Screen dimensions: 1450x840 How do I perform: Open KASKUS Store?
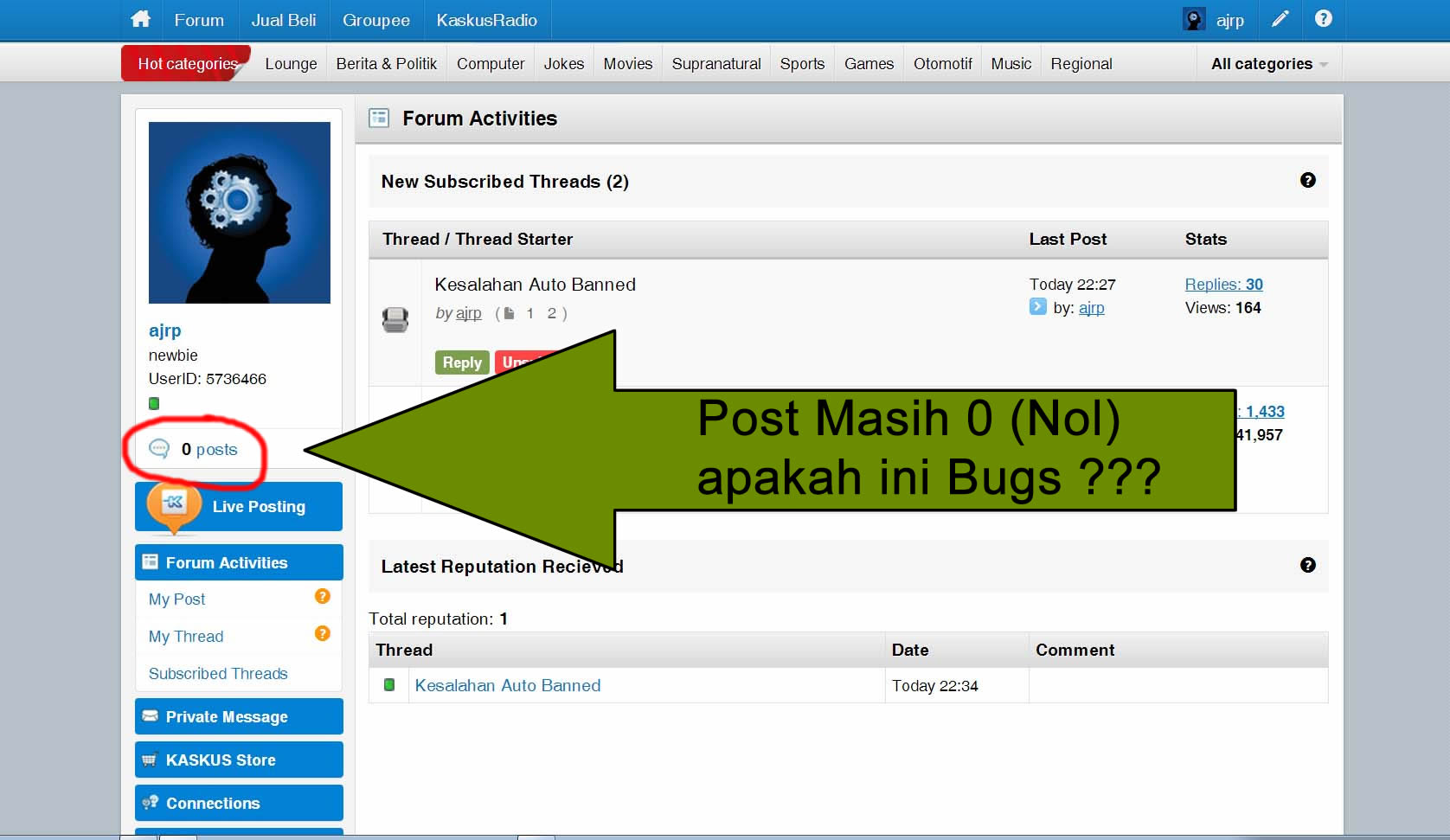[239, 760]
